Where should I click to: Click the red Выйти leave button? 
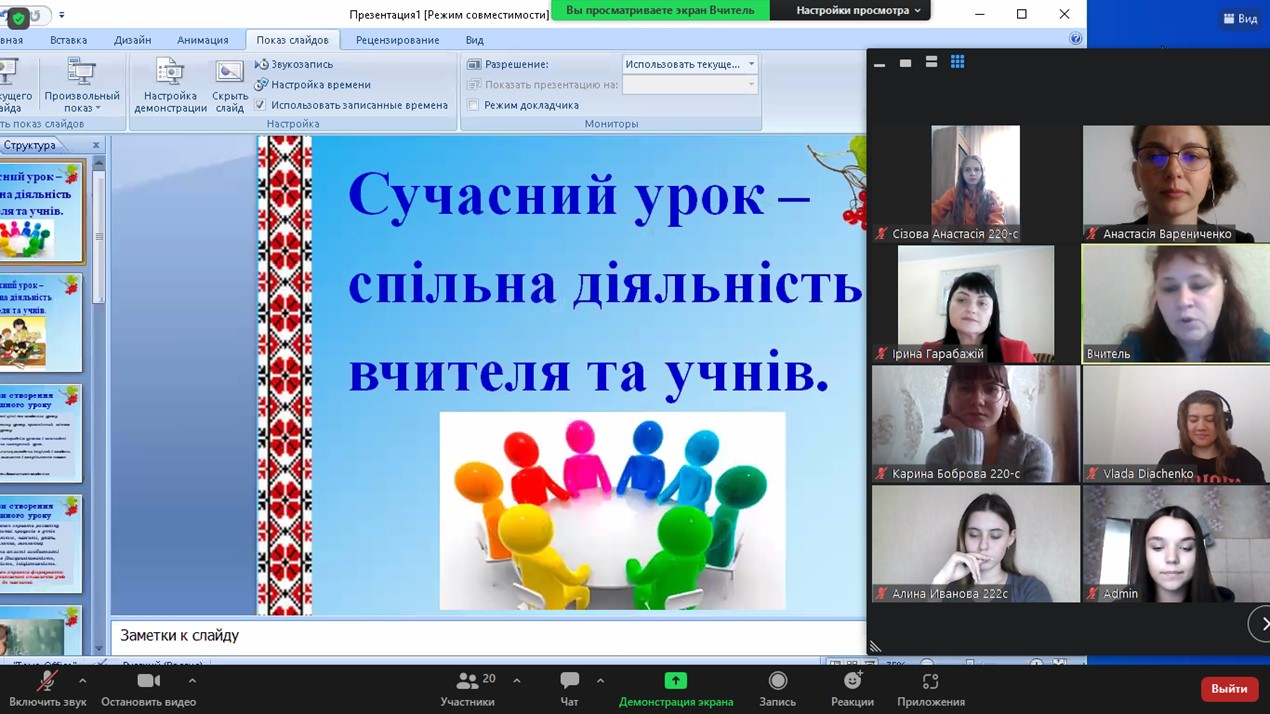1229,689
